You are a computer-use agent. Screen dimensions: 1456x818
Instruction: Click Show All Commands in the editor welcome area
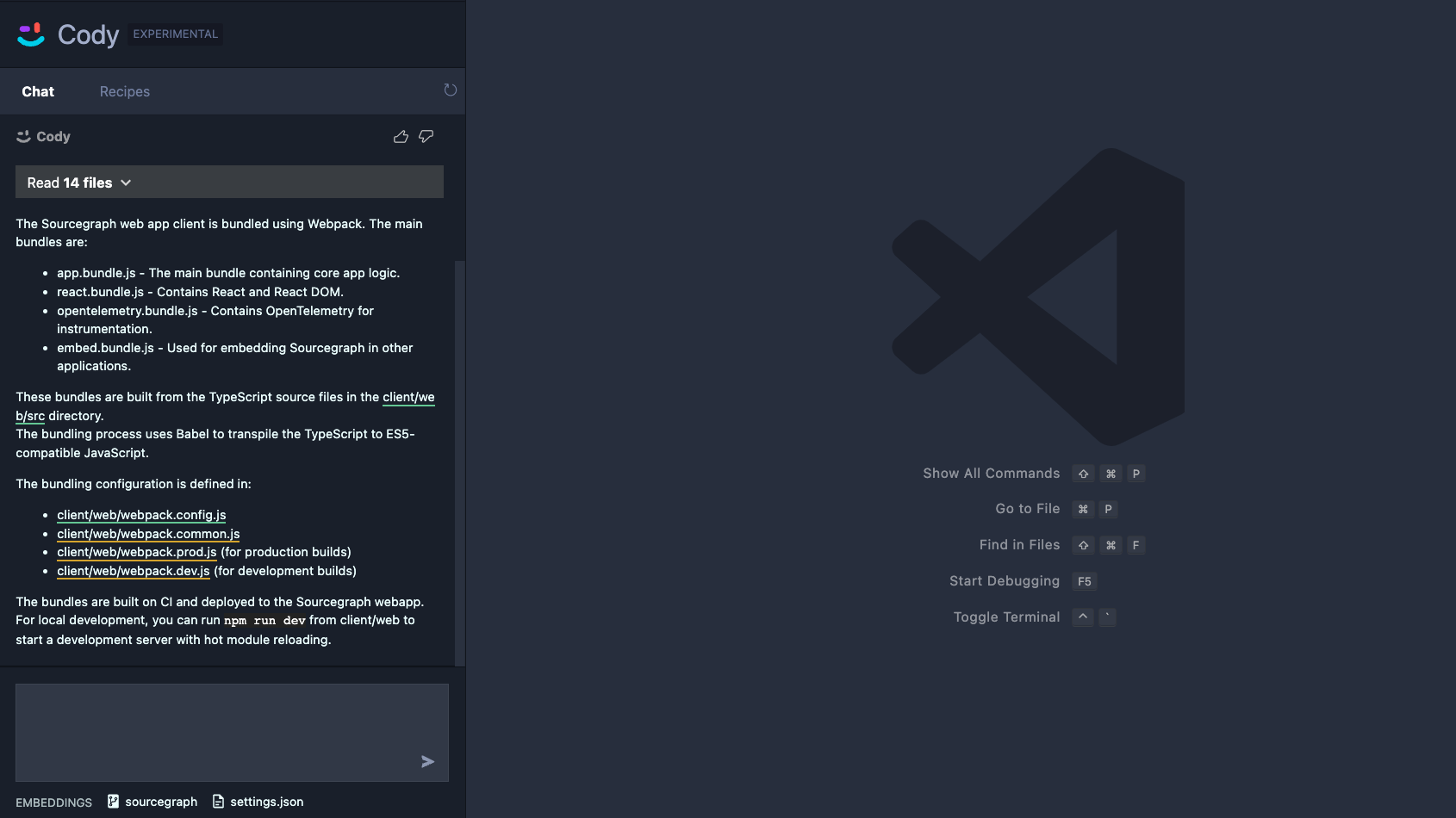point(992,474)
